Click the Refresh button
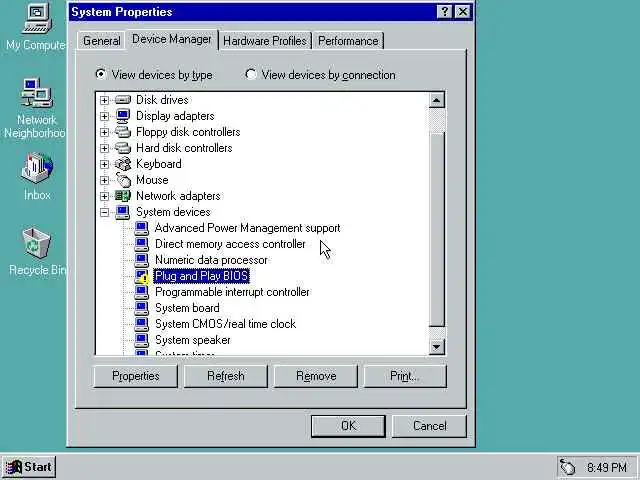 click(x=226, y=376)
